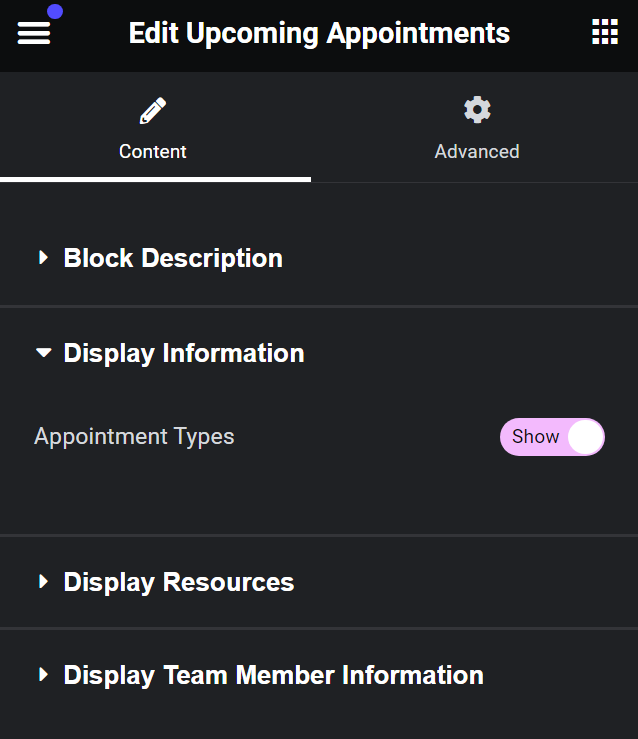Expand the Display Resources section
Screen dimensions: 638x739
319,582
